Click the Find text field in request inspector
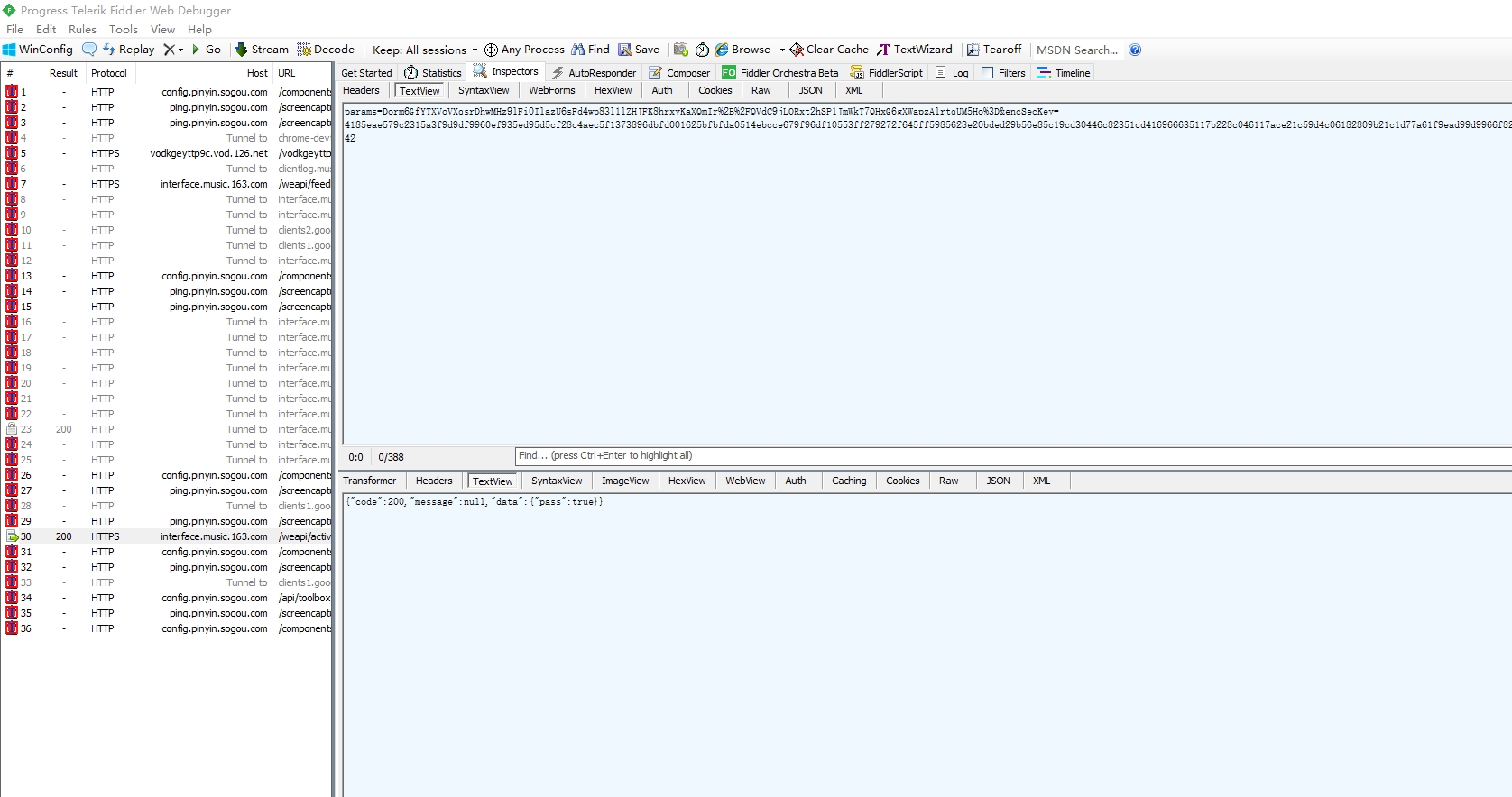Screen dimensions: 1512x797 coord(1013,456)
